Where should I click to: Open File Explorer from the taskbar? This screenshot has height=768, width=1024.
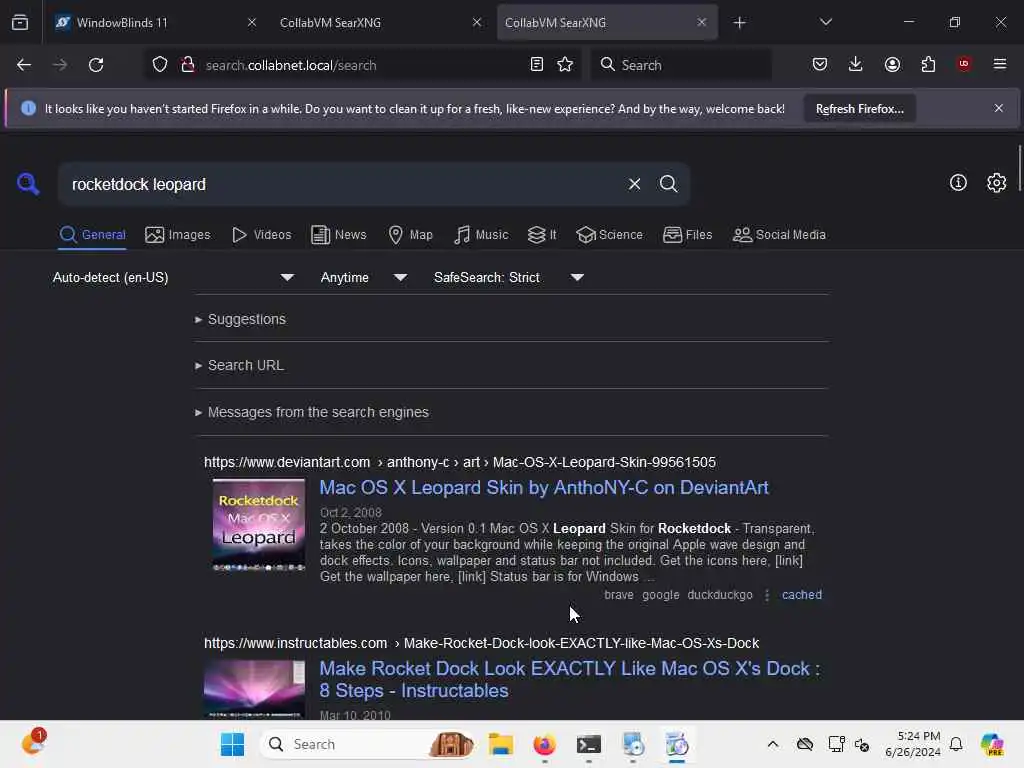point(501,744)
